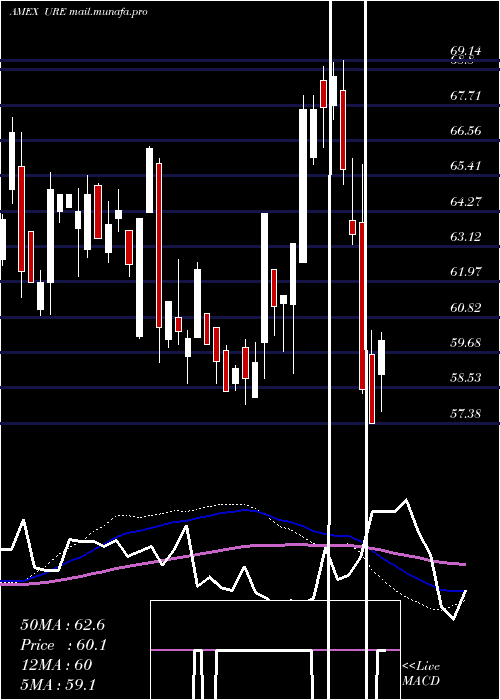
Task: Select the 60.82 price level label
Action: pyautogui.click(x=466, y=308)
